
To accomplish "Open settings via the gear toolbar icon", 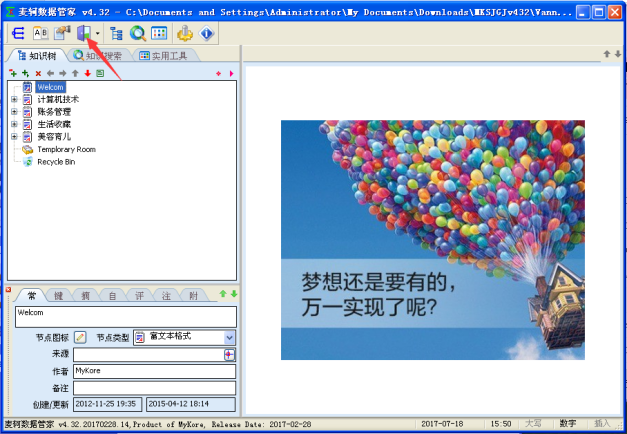I will tap(185, 33).
